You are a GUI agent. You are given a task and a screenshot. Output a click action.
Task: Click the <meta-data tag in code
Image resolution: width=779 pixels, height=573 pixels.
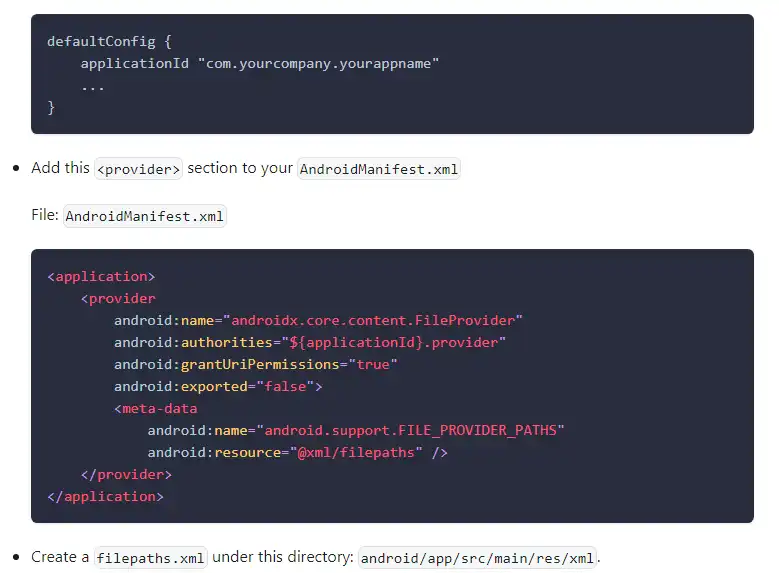155,408
